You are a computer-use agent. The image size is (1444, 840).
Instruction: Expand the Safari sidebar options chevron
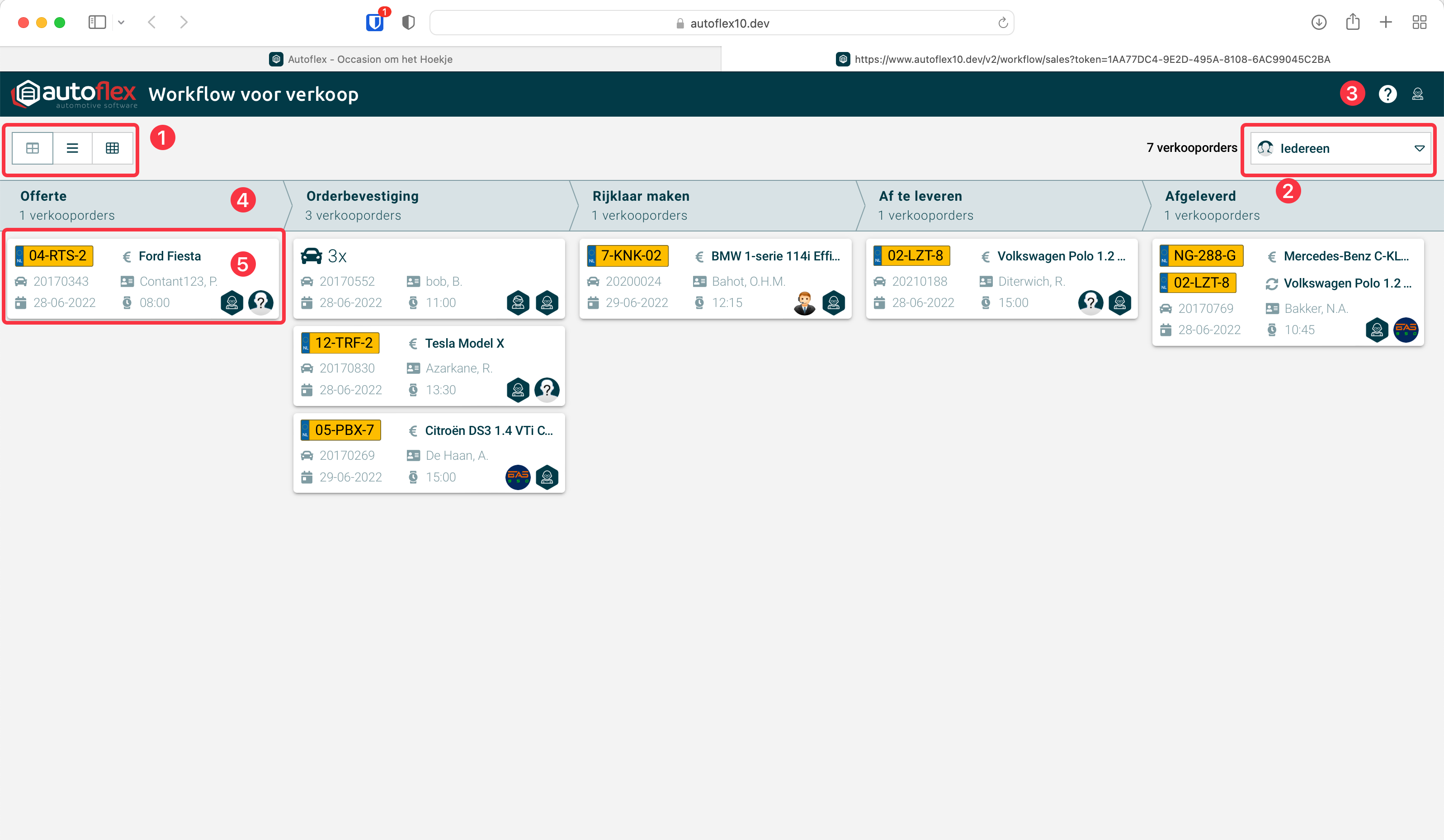[x=121, y=23]
